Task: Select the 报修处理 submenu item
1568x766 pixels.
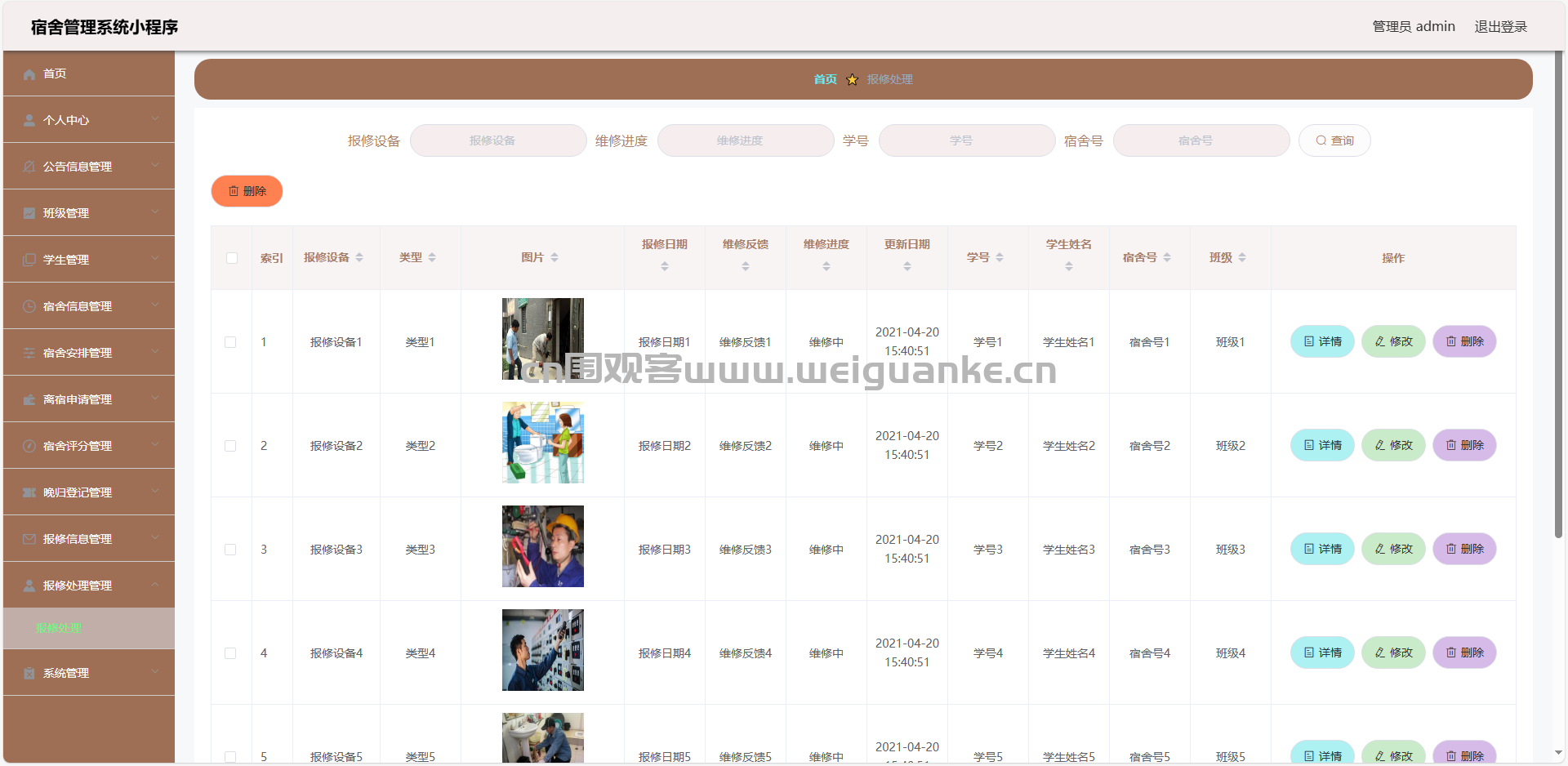Action: coord(89,629)
